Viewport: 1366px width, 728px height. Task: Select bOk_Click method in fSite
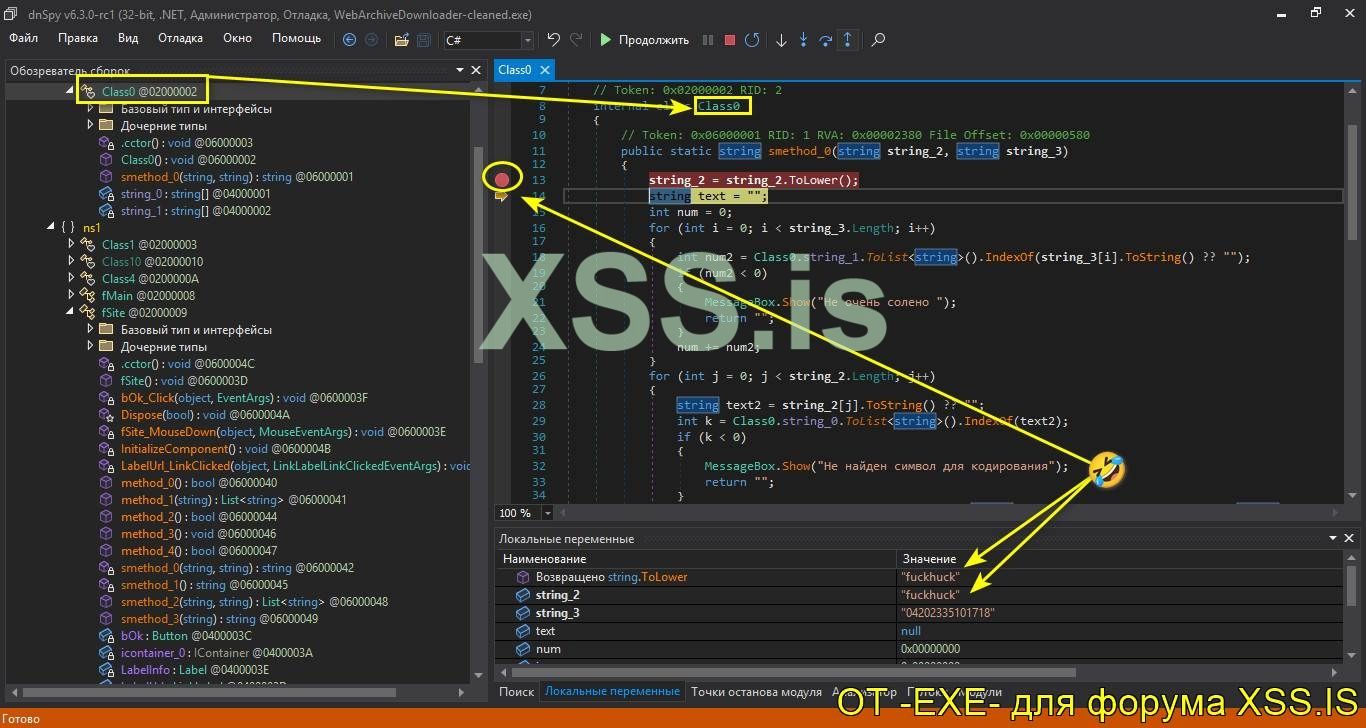click(x=244, y=398)
